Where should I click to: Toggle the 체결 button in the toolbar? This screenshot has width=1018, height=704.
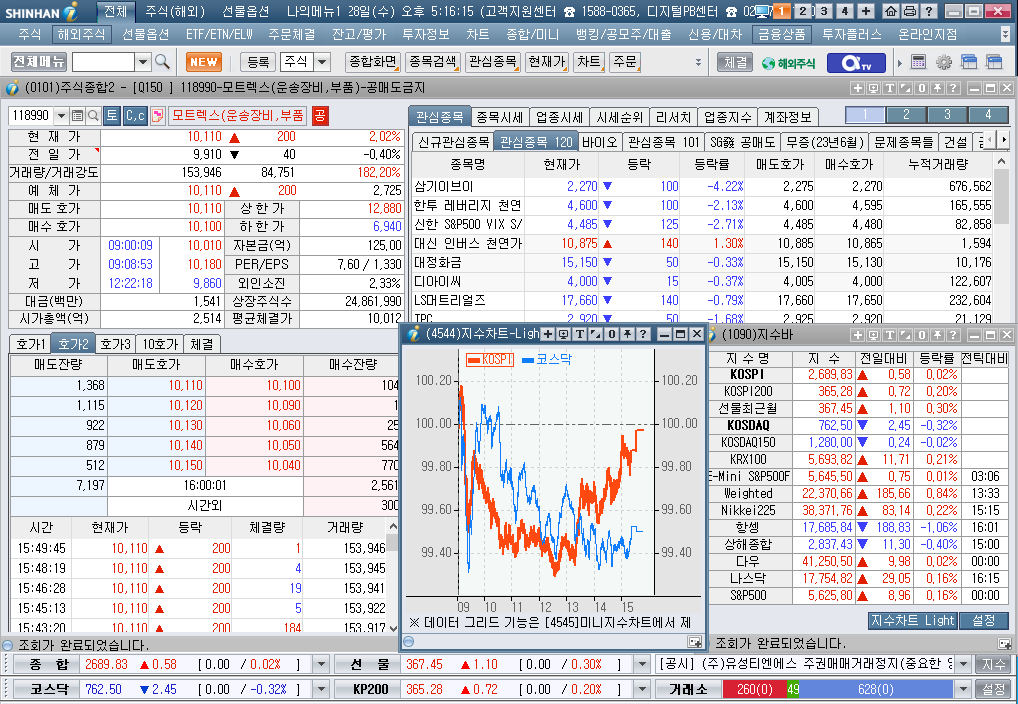click(x=735, y=62)
